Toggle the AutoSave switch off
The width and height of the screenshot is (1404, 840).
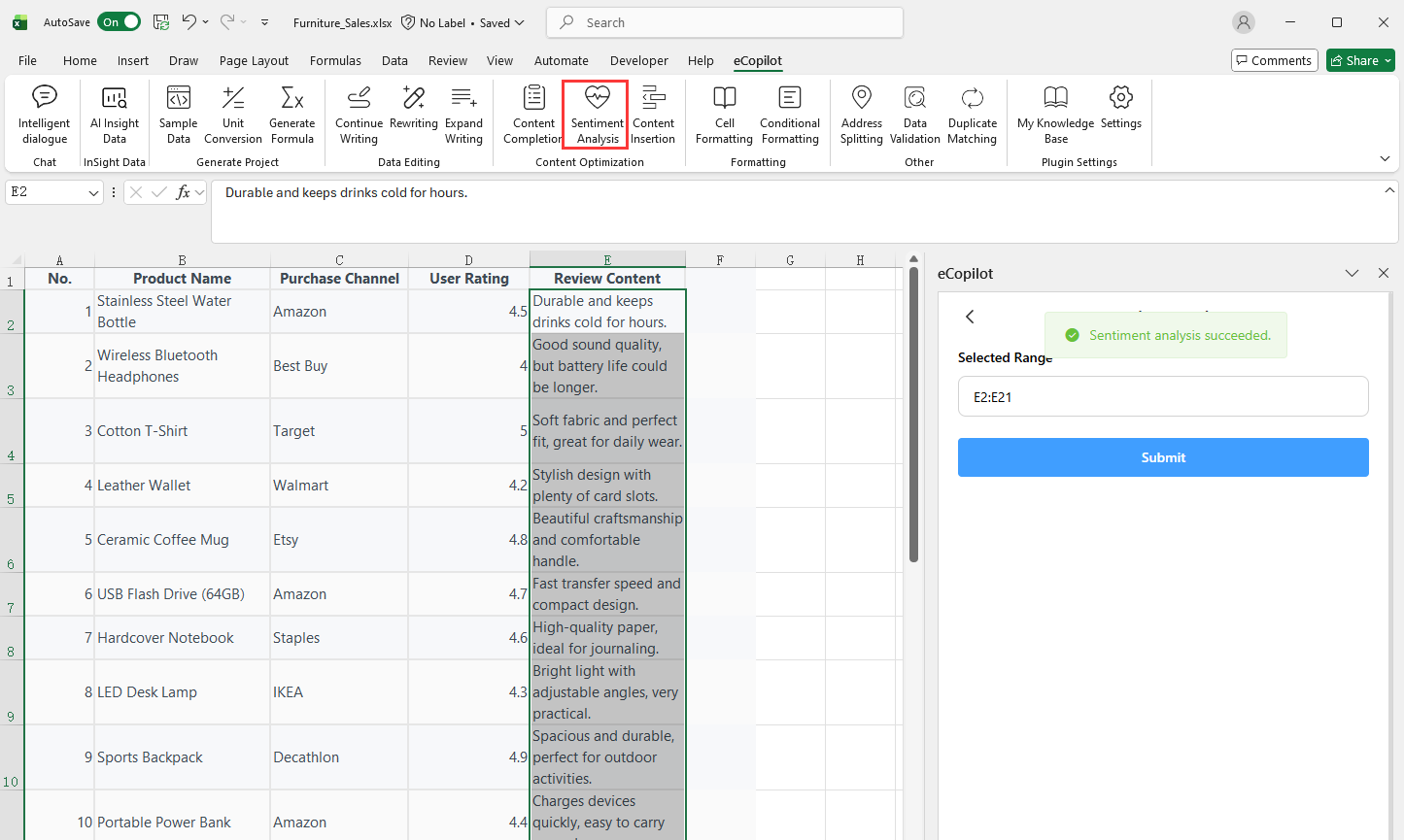pos(120,22)
